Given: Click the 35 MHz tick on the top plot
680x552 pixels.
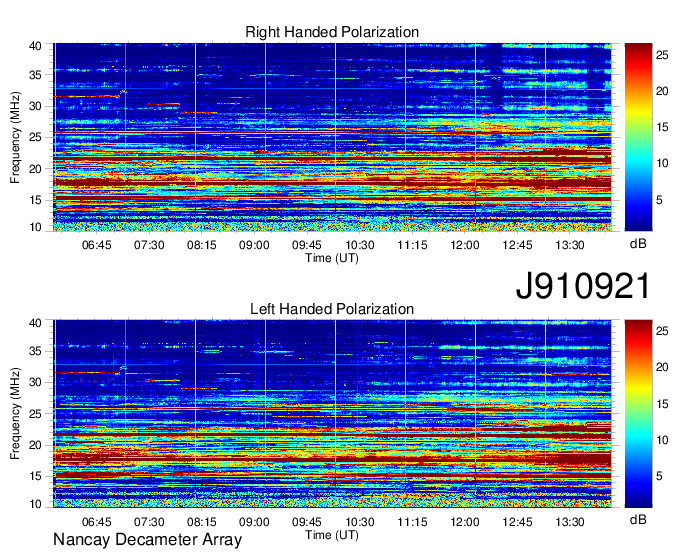Looking at the screenshot, I should point(35,75).
